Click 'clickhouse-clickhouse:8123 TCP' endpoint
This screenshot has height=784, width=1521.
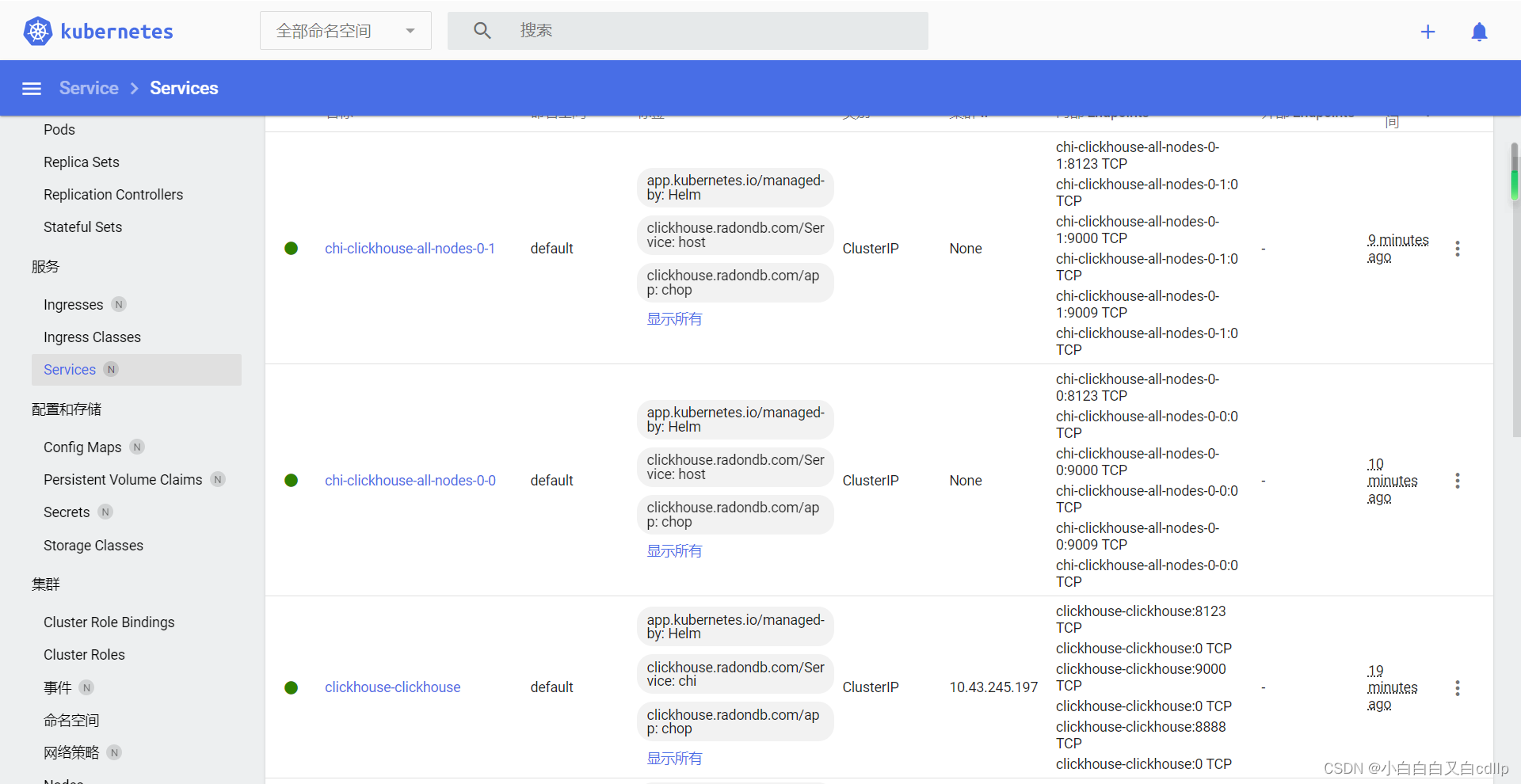(x=1141, y=619)
